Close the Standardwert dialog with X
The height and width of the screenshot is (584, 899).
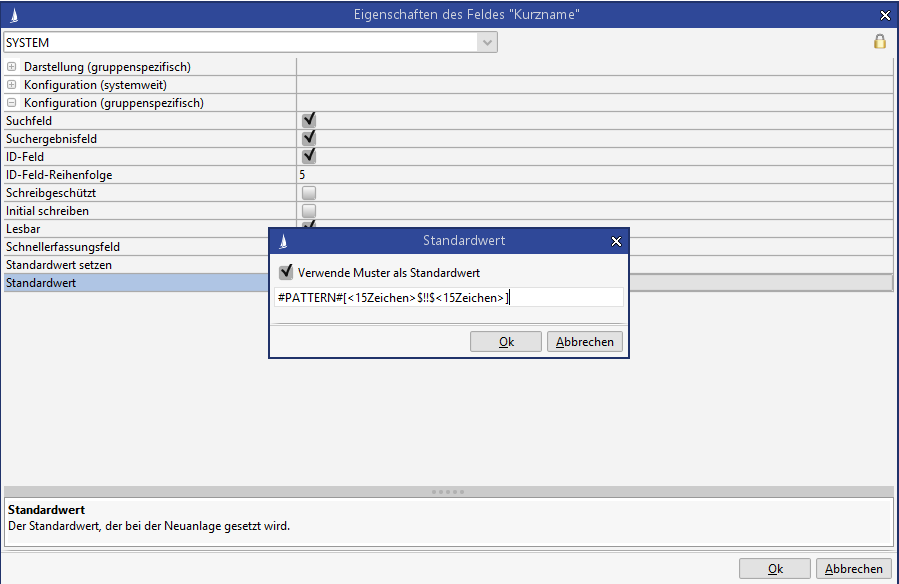pos(616,241)
